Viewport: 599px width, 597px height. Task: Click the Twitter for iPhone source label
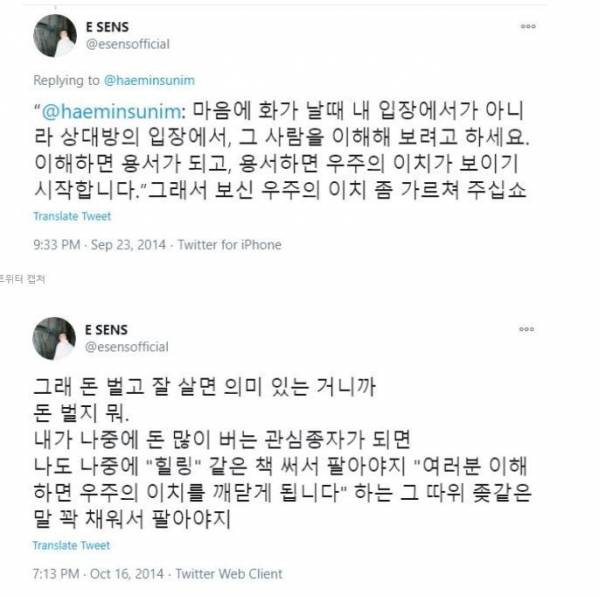coord(230,244)
